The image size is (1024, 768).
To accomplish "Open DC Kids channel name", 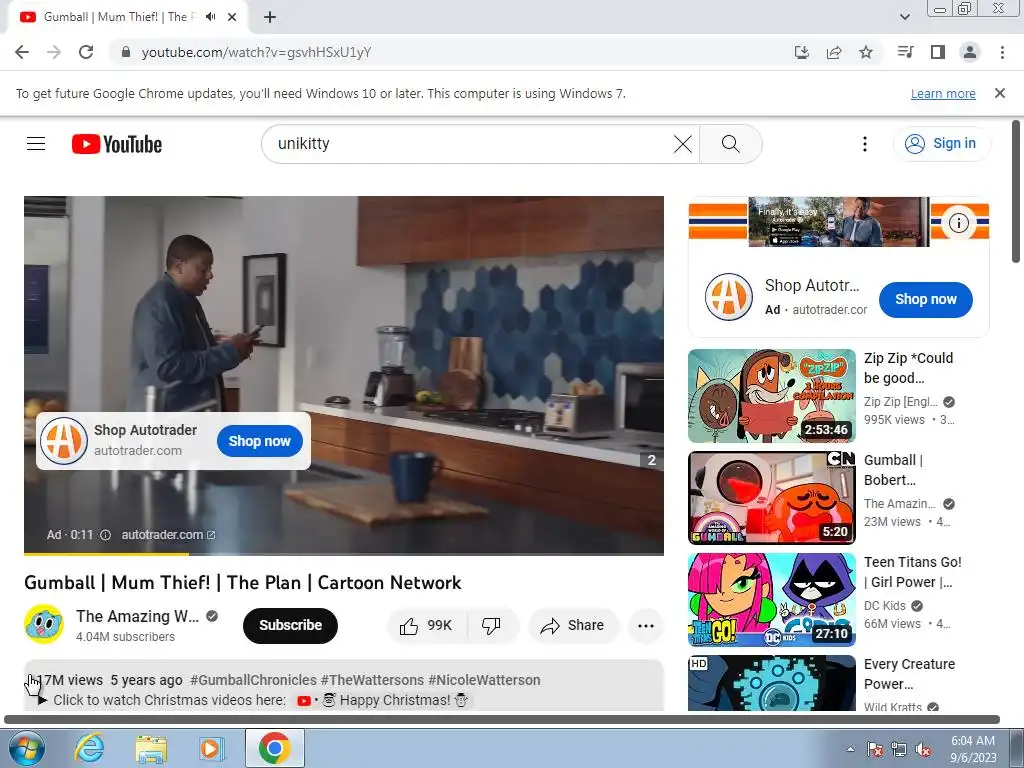I will pyautogui.click(x=885, y=605).
